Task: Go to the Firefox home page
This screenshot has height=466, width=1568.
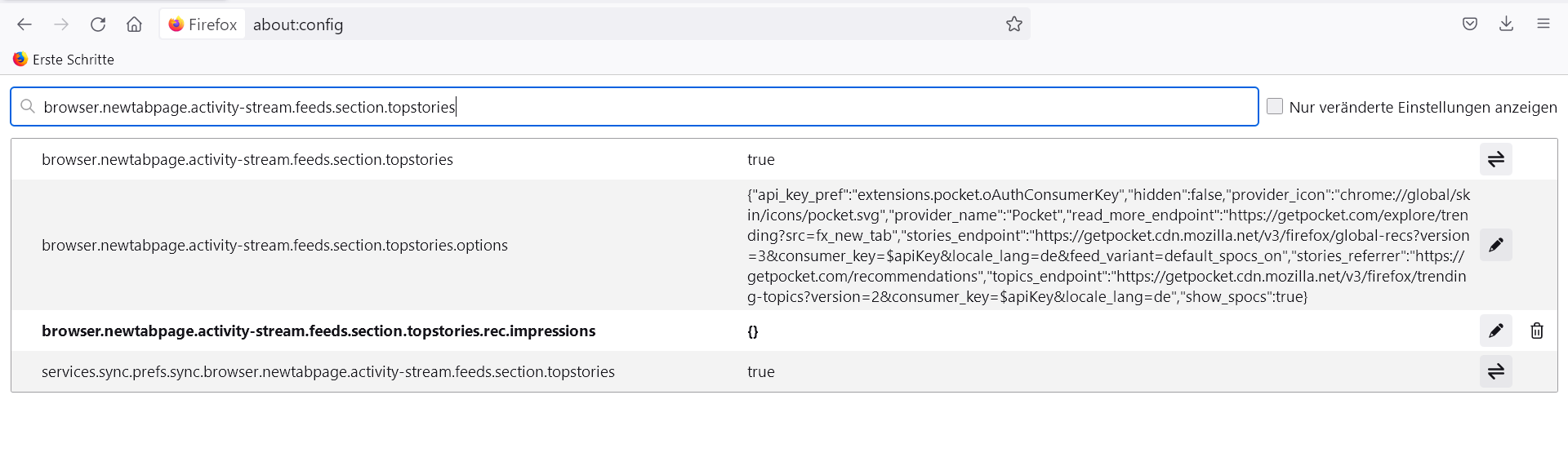Action: coord(135,24)
